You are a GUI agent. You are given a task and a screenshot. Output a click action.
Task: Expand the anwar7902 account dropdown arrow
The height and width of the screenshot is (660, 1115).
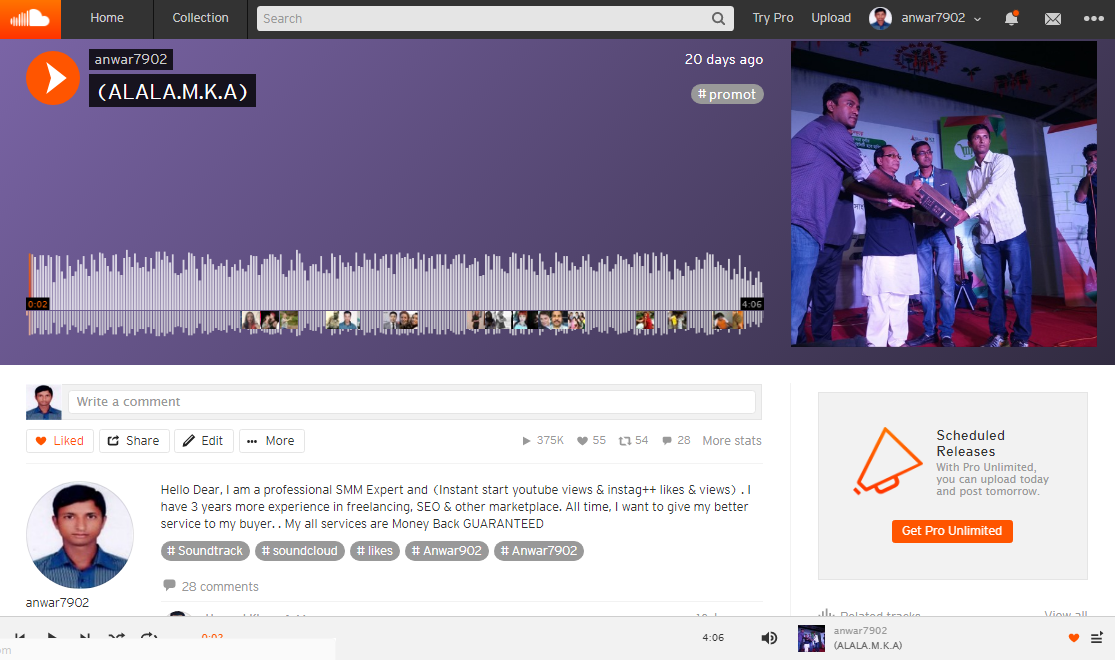coord(977,19)
